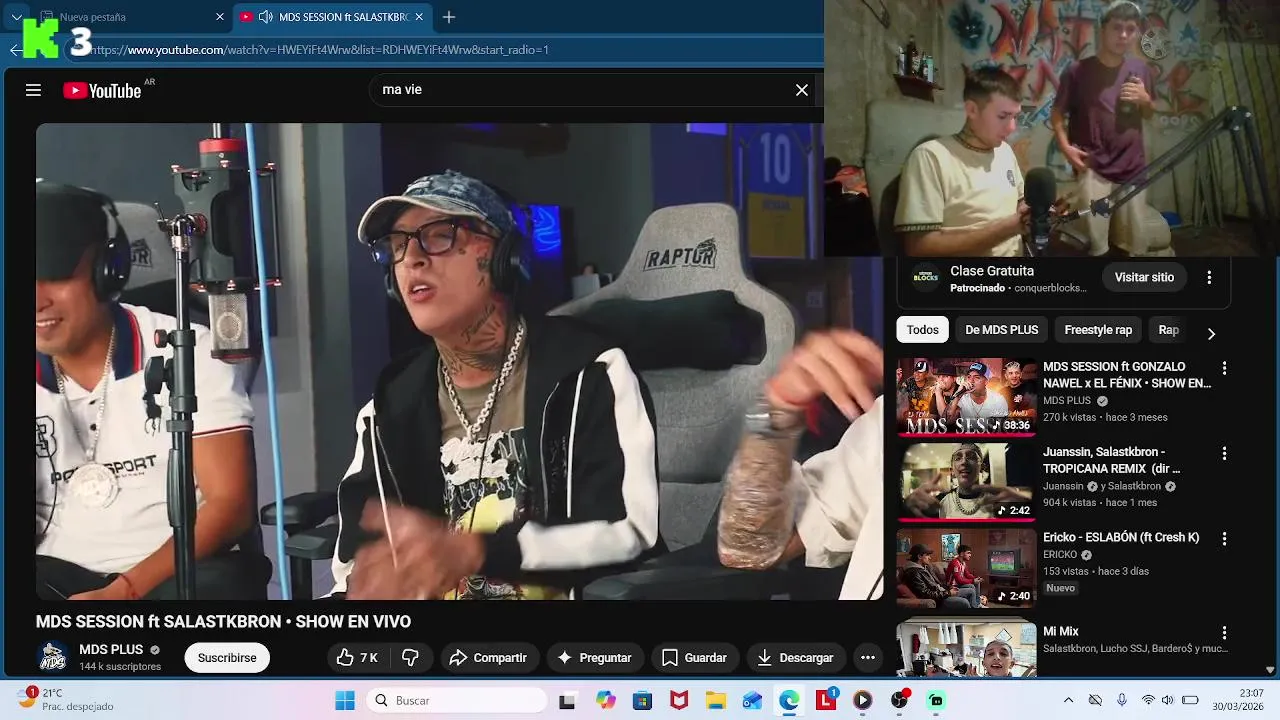Open Wi-Fi network settings in tray

coord(1148,700)
